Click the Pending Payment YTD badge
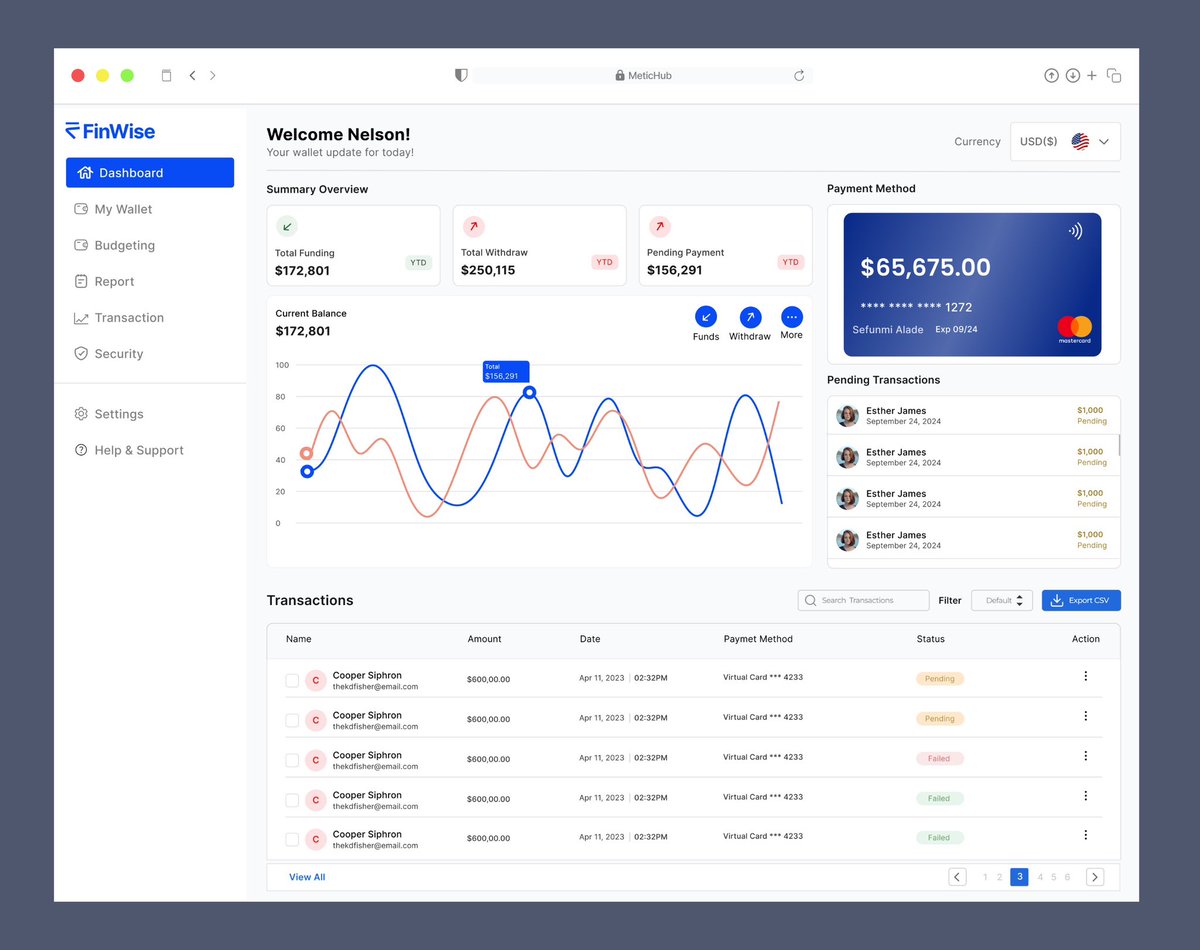Screen dimensions: 1200x950 pos(791,263)
